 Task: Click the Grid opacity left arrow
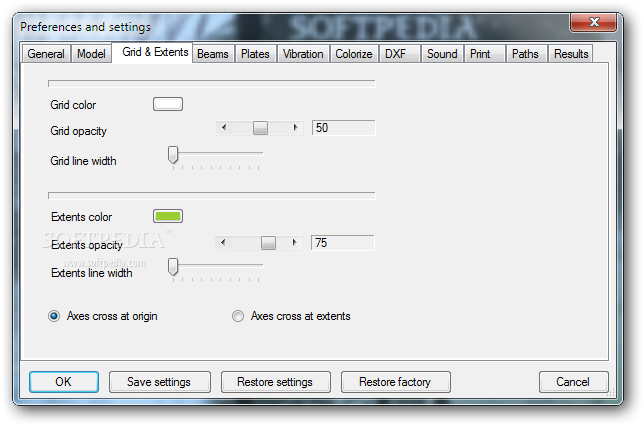coord(224,128)
